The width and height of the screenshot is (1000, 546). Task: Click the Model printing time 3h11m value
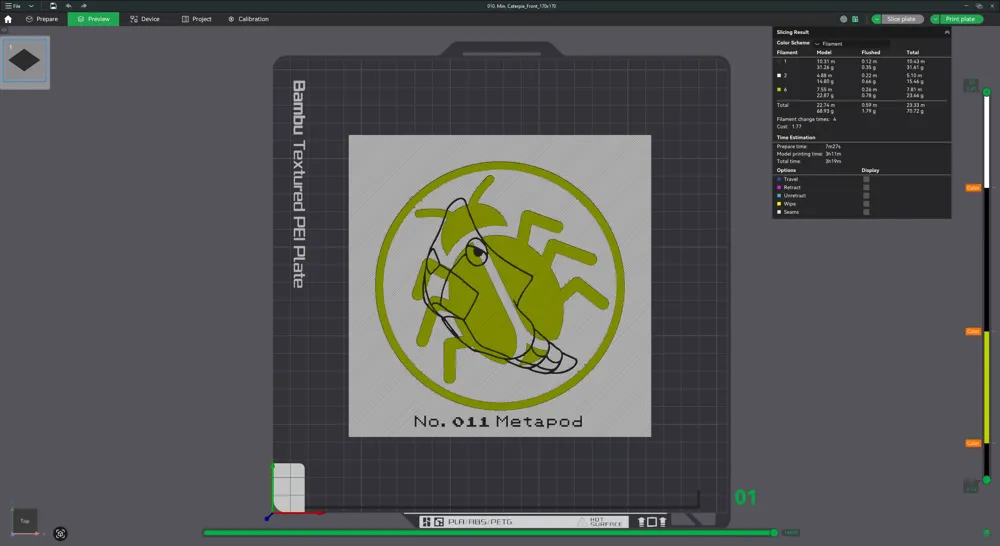point(833,154)
